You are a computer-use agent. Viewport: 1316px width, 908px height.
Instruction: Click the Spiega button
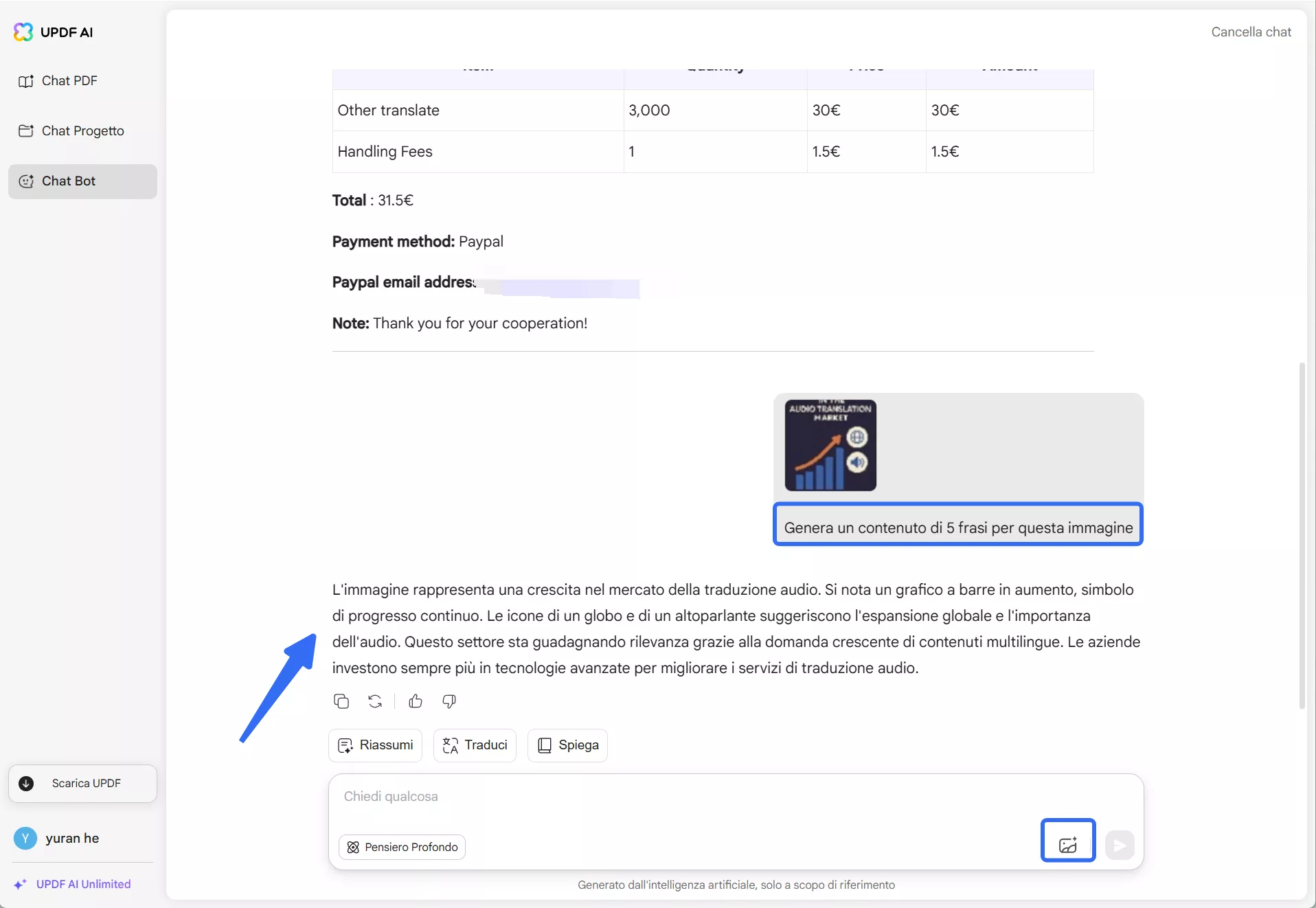[567, 745]
